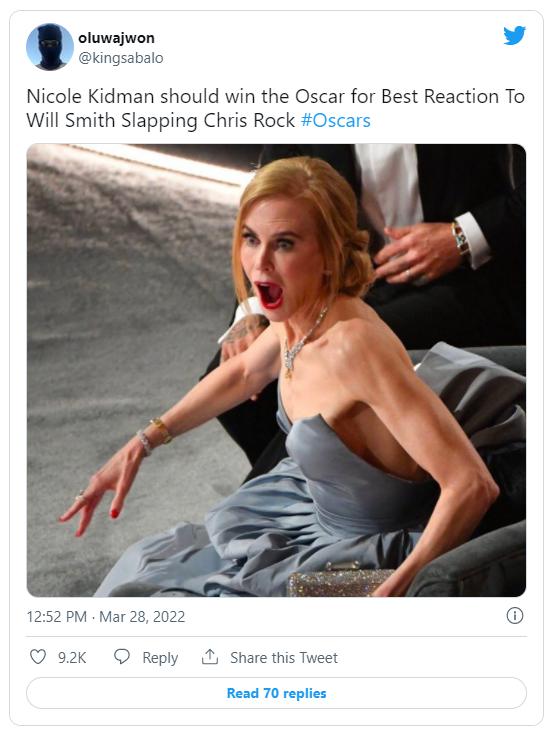
Task: Select the Reply text label
Action: [x=160, y=658]
